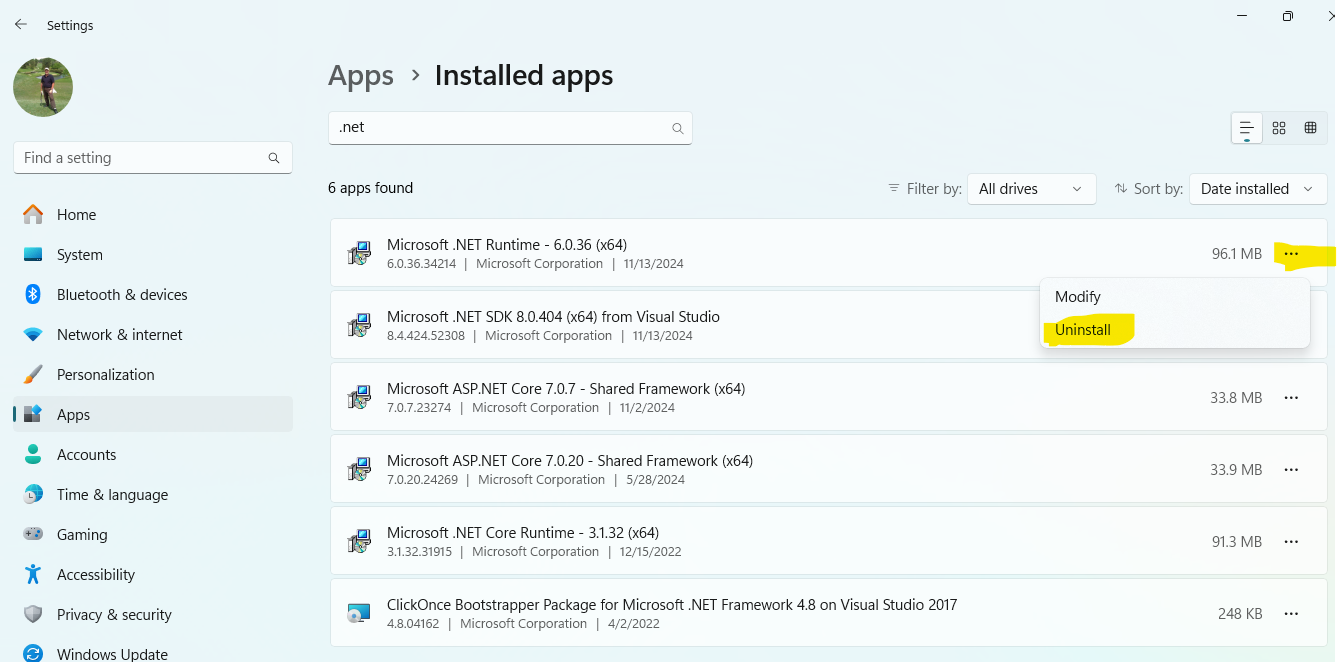Click the Find a setting search box
Viewport: 1337px width, 662px height.
tap(153, 158)
